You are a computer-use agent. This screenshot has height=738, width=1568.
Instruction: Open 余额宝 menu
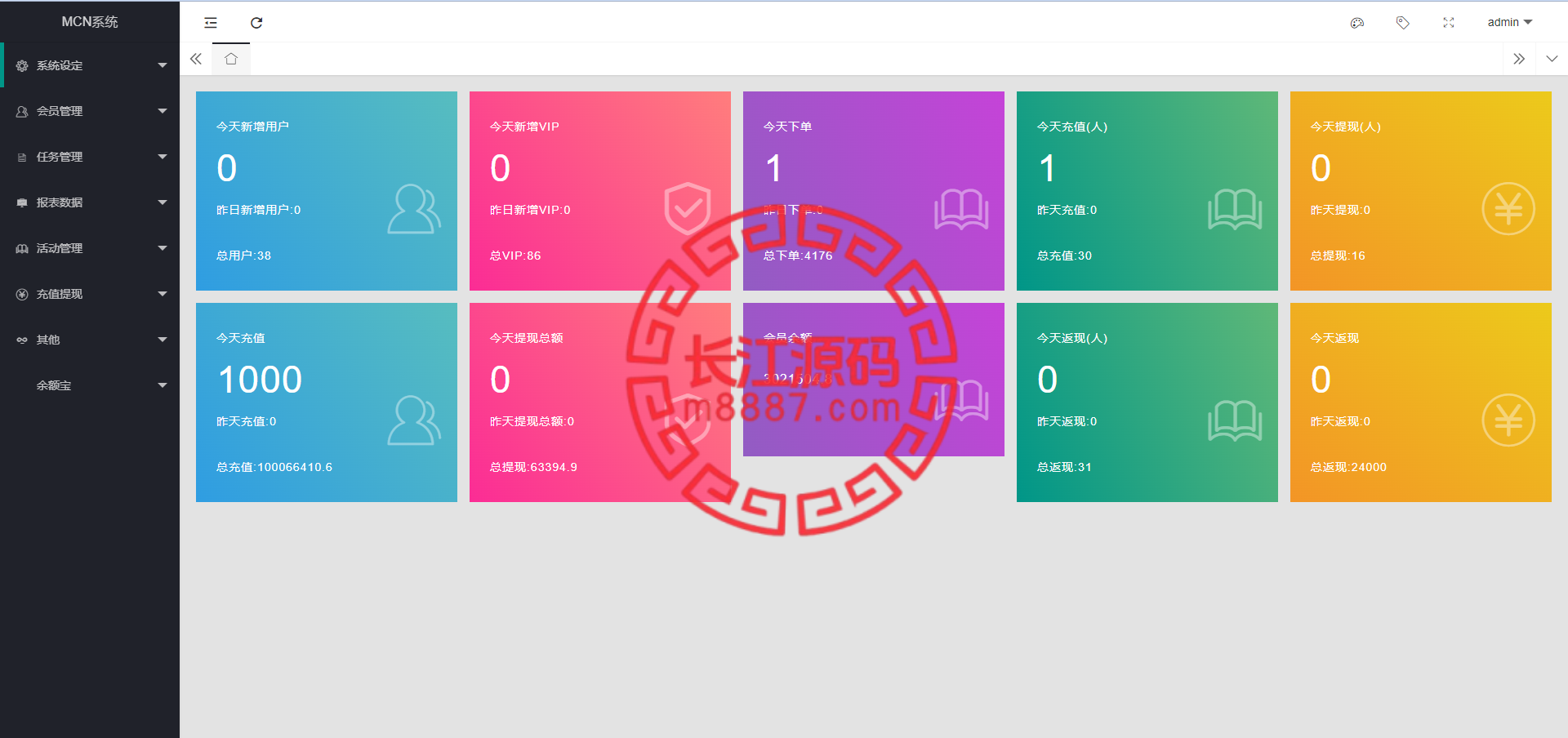90,385
